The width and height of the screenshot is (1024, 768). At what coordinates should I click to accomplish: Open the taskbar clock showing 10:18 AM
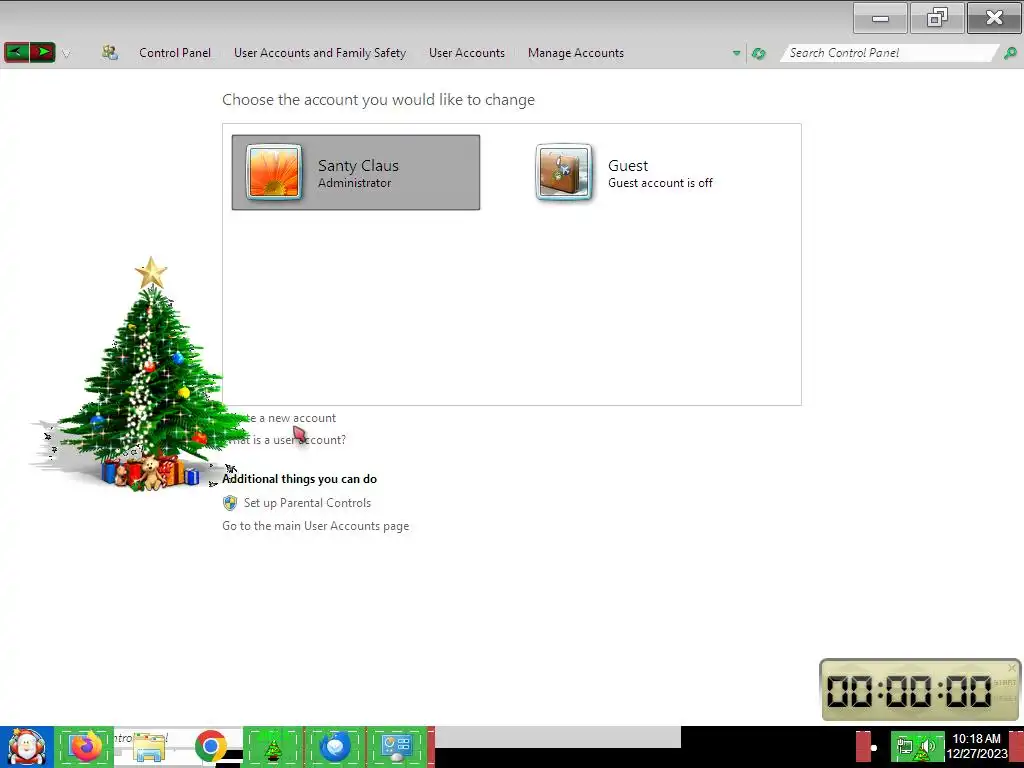pyautogui.click(x=977, y=746)
